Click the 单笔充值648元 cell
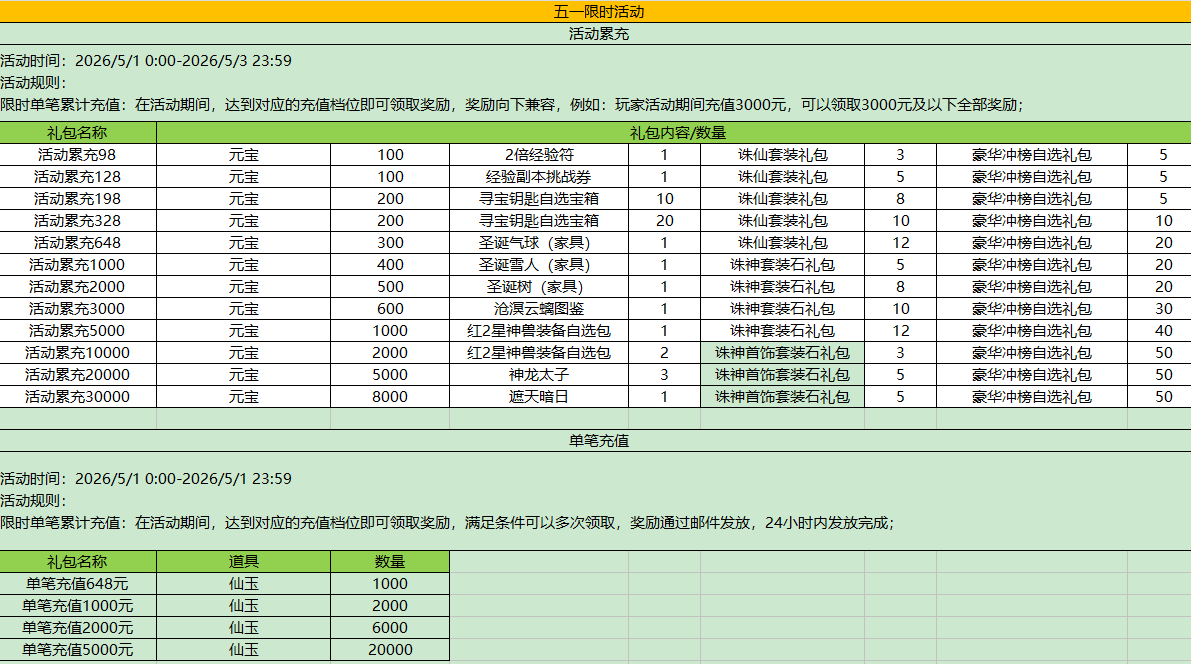Viewport: 1191px width, 664px height. 78,584
